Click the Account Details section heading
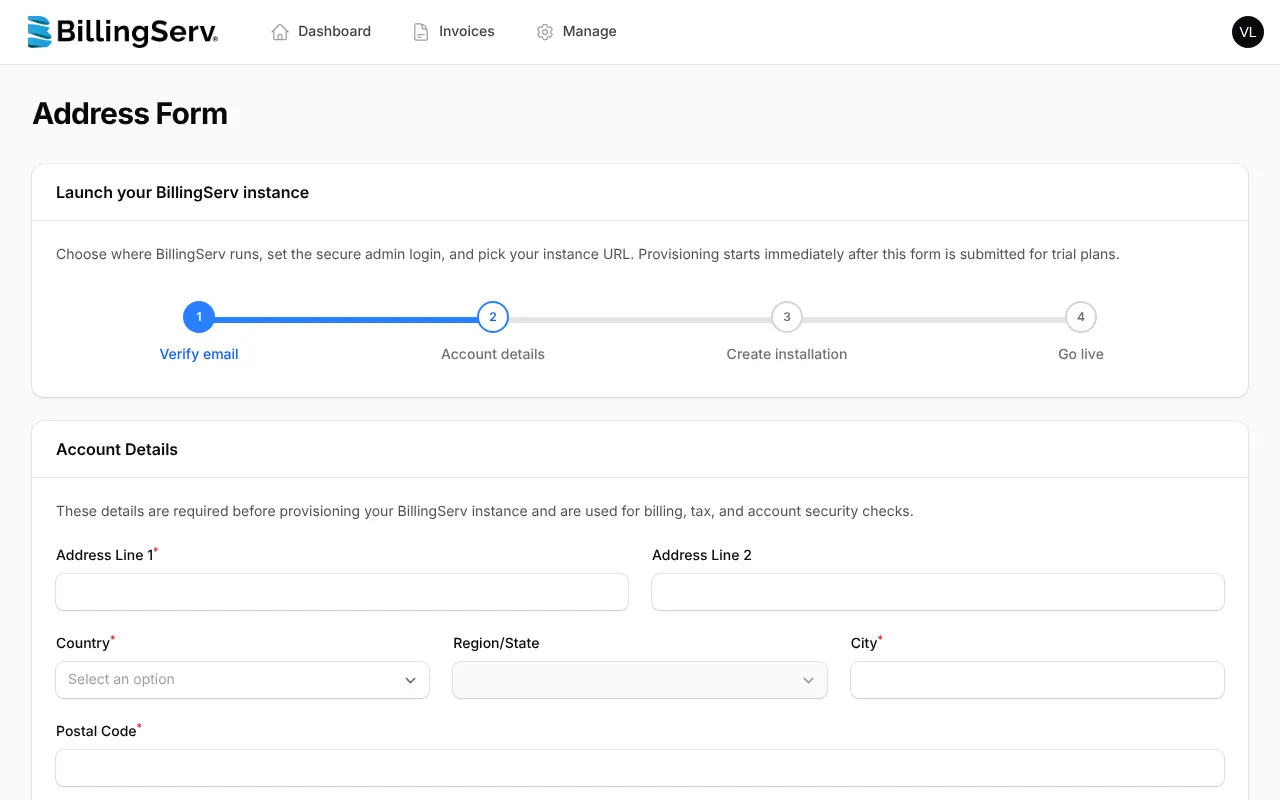Image resolution: width=1280 pixels, height=800 pixels. coord(117,450)
